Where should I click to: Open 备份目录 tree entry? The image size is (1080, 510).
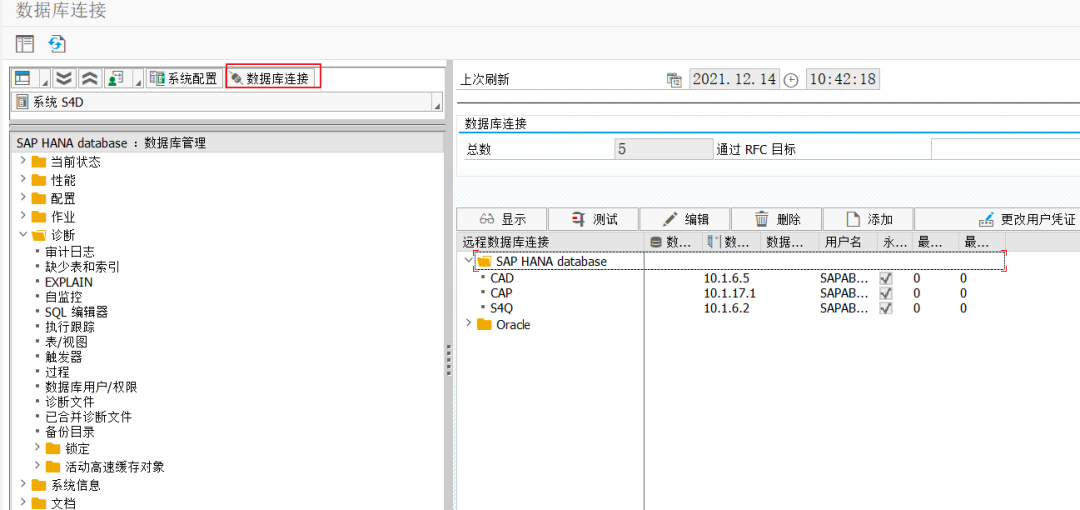(70, 432)
